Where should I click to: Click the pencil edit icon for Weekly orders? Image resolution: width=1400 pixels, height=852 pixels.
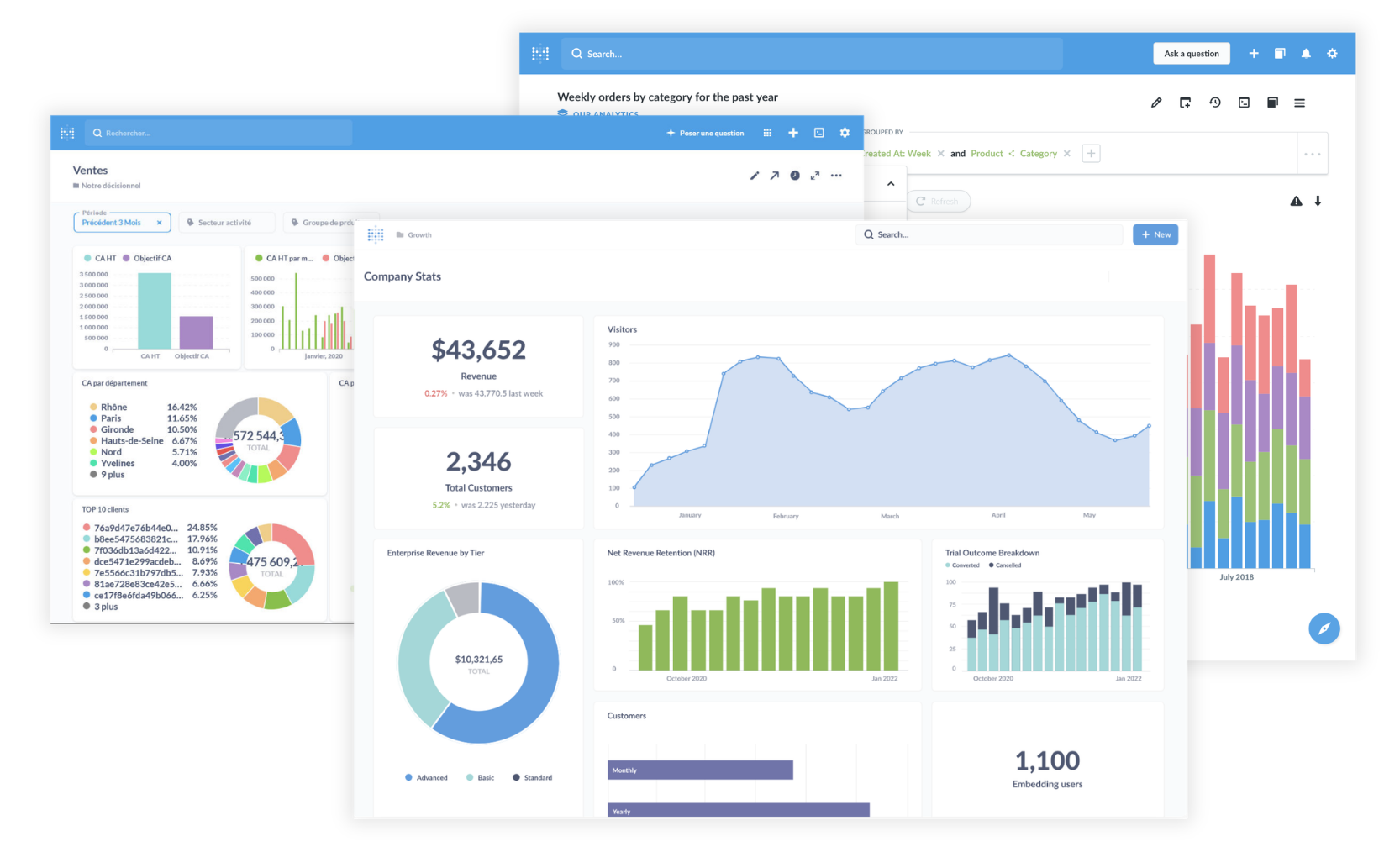tap(1156, 103)
